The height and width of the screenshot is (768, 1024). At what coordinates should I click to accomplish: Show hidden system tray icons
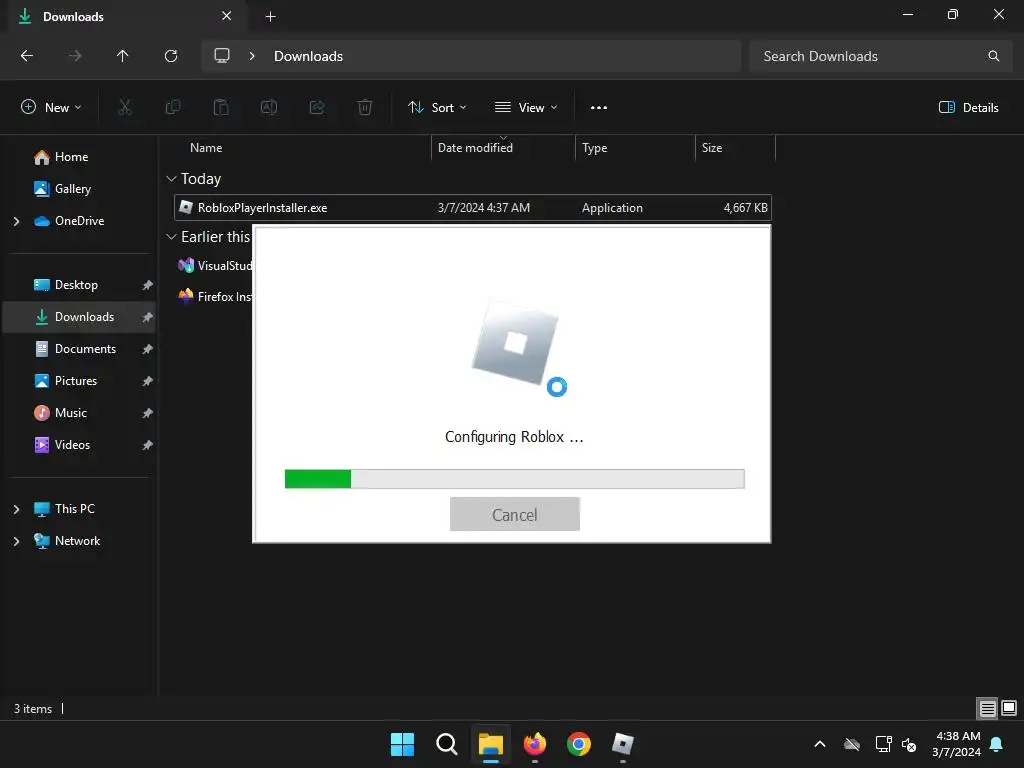[x=820, y=744]
